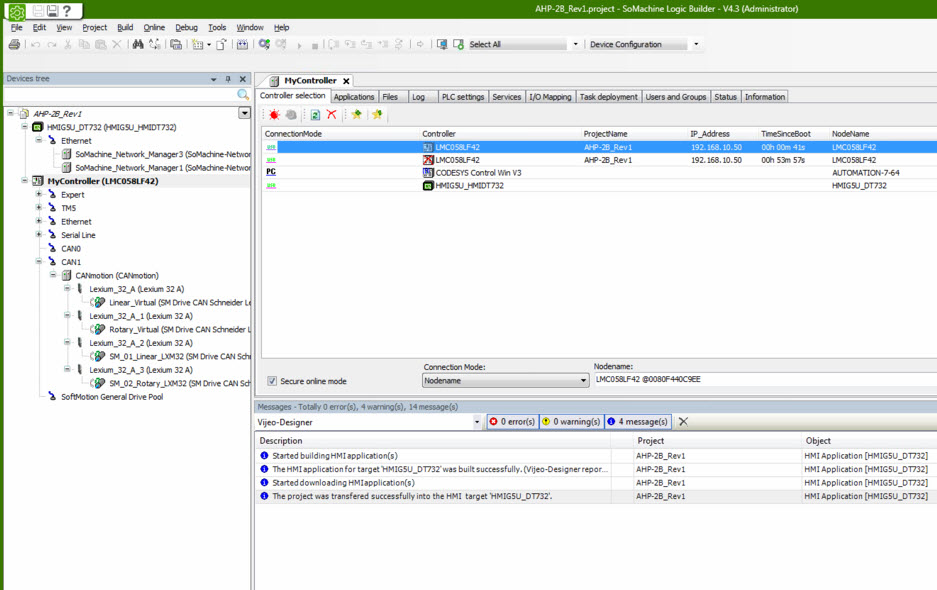The width and height of the screenshot is (937, 590).
Task: Open the Debug menu
Action: click(186, 27)
